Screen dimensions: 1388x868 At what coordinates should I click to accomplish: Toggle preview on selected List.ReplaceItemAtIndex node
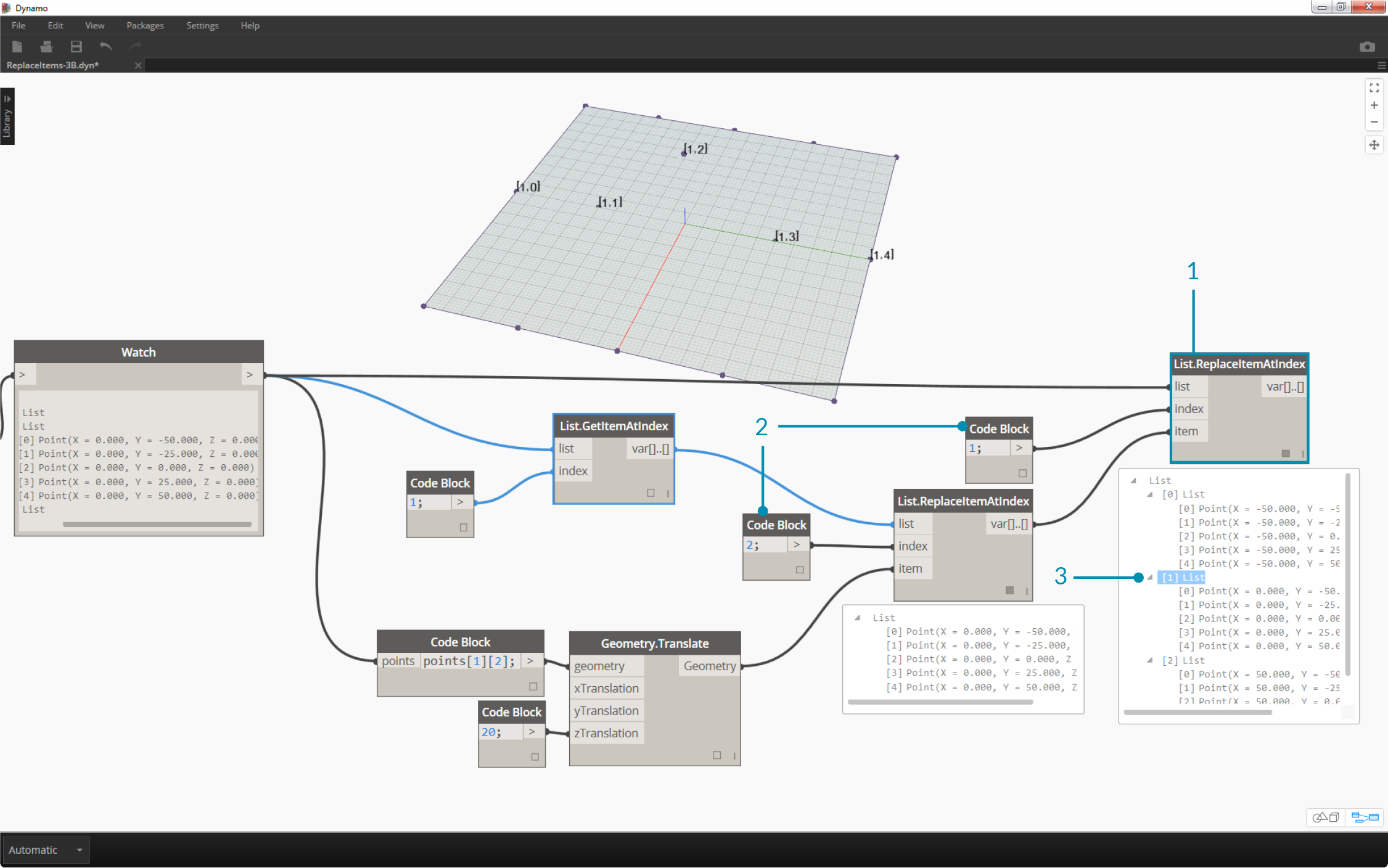[1286, 453]
